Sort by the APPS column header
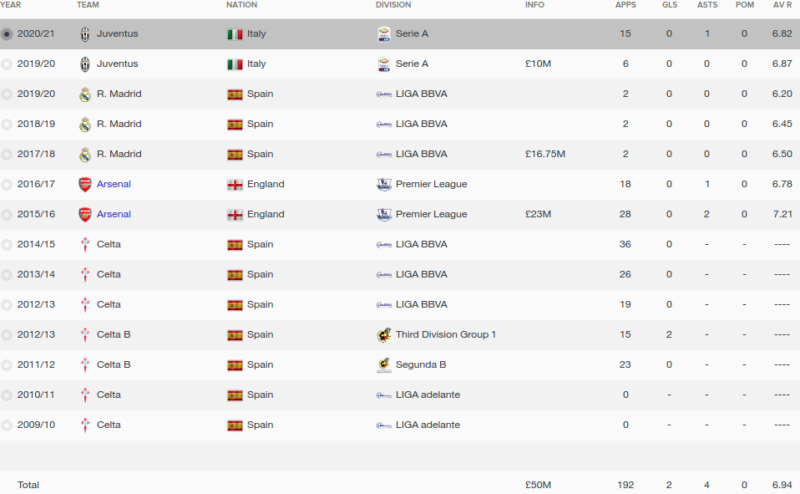800x494 pixels. [x=626, y=5]
